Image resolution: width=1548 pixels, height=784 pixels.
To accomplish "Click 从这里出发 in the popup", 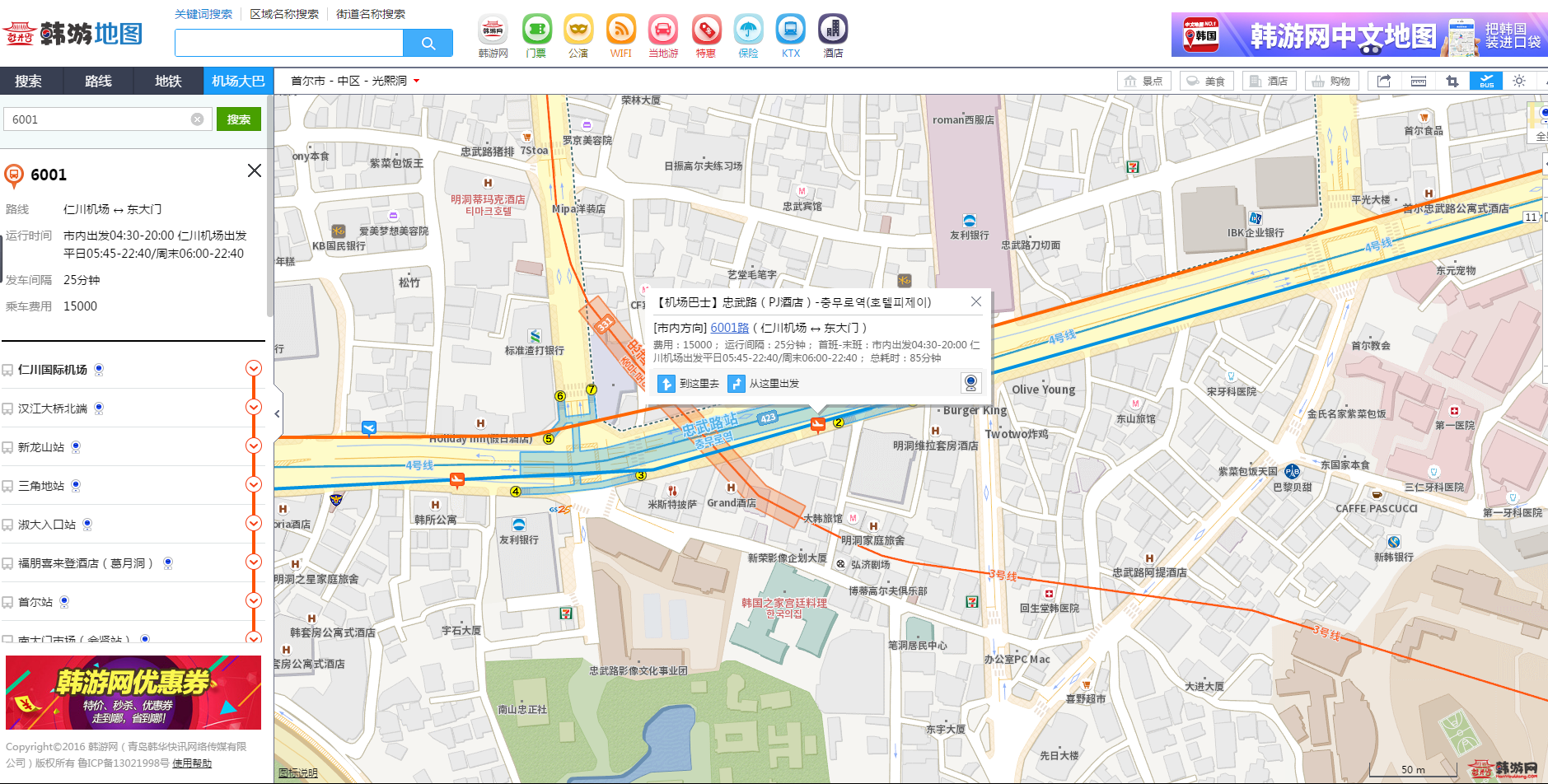I will click(764, 384).
